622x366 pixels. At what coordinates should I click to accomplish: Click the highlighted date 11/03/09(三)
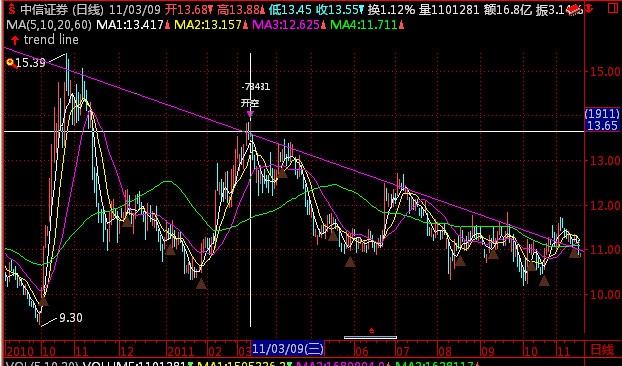288,349
